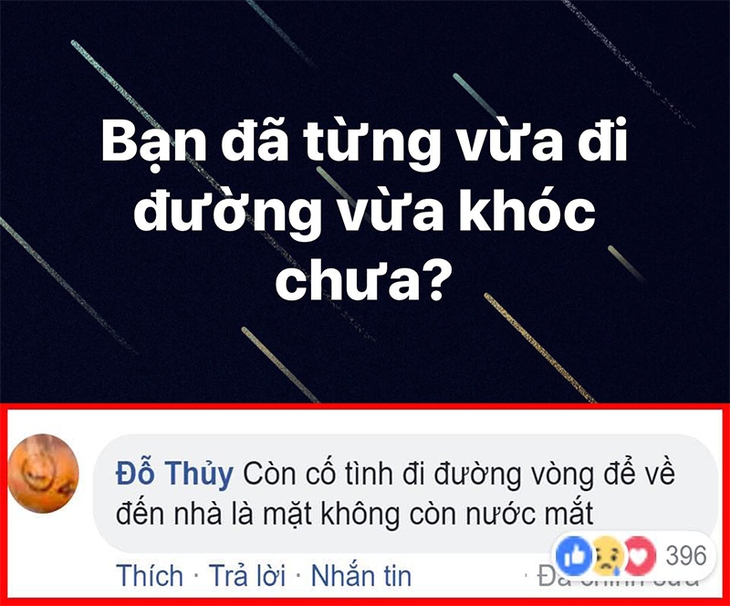Click the crying sad-face reaction icon
This screenshot has height=606, width=730.
(x=608, y=556)
